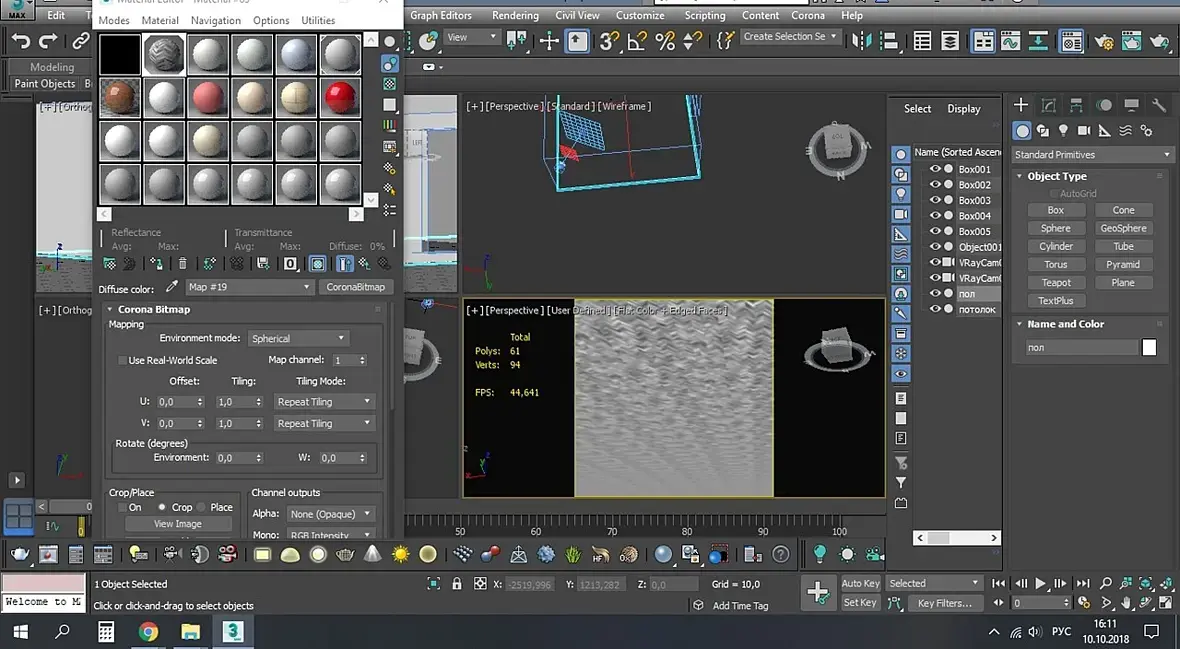Pick material from object with eyedropper

tap(172, 287)
